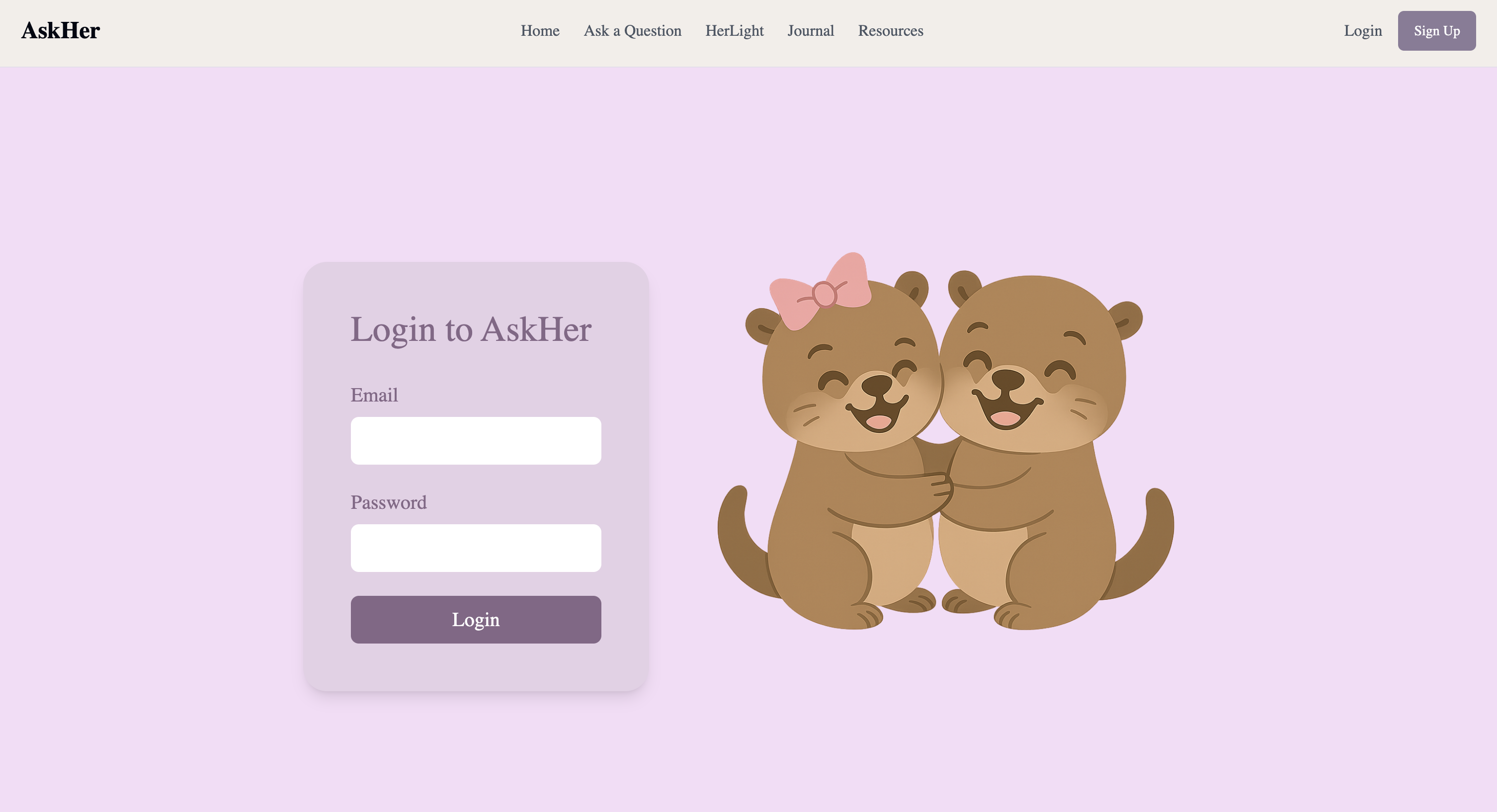Select the Login to AskHer heading

point(471,329)
